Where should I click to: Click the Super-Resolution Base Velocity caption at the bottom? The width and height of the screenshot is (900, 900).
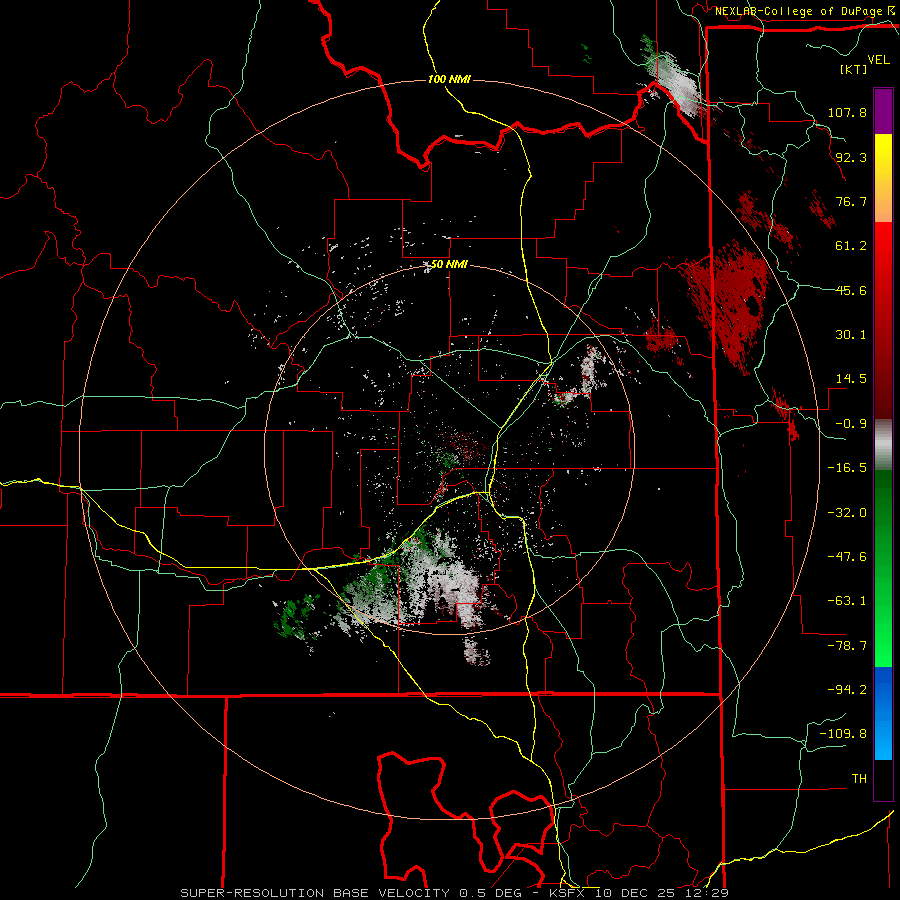click(454, 893)
